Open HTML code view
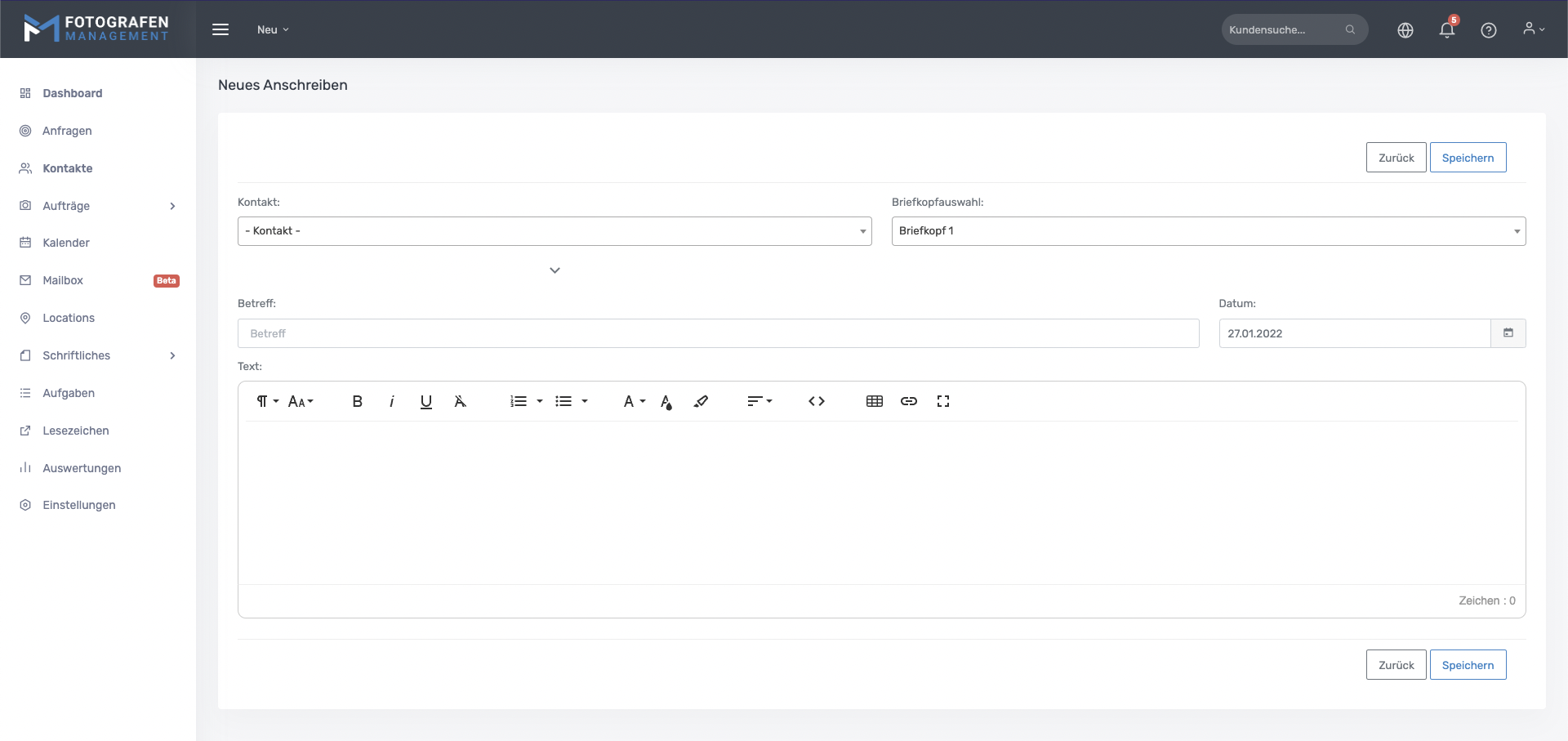1568x741 pixels. pyautogui.click(x=816, y=401)
